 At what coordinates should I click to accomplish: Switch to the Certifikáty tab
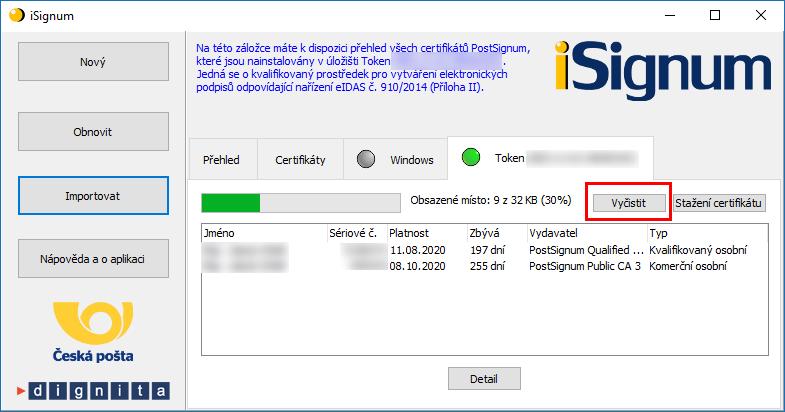300,160
